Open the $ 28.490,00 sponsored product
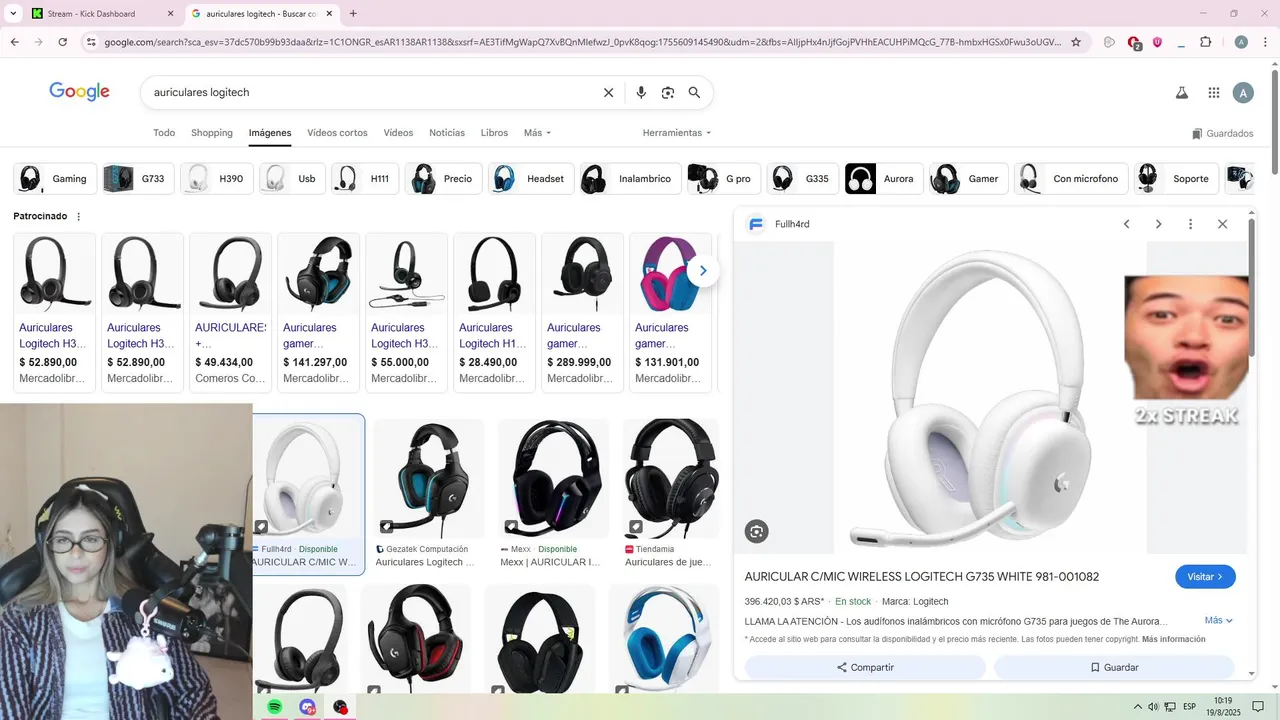This screenshot has width=1280, height=720. click(495, 312)
